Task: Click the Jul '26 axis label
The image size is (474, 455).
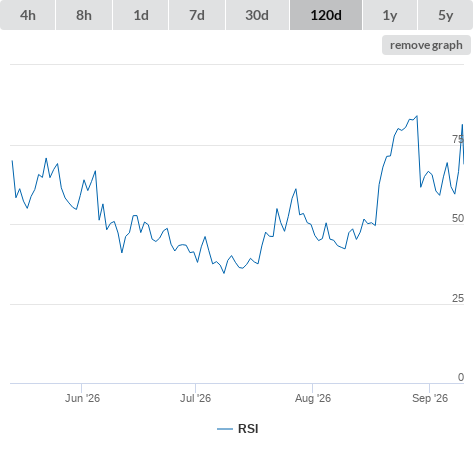Action: point(195,398)
